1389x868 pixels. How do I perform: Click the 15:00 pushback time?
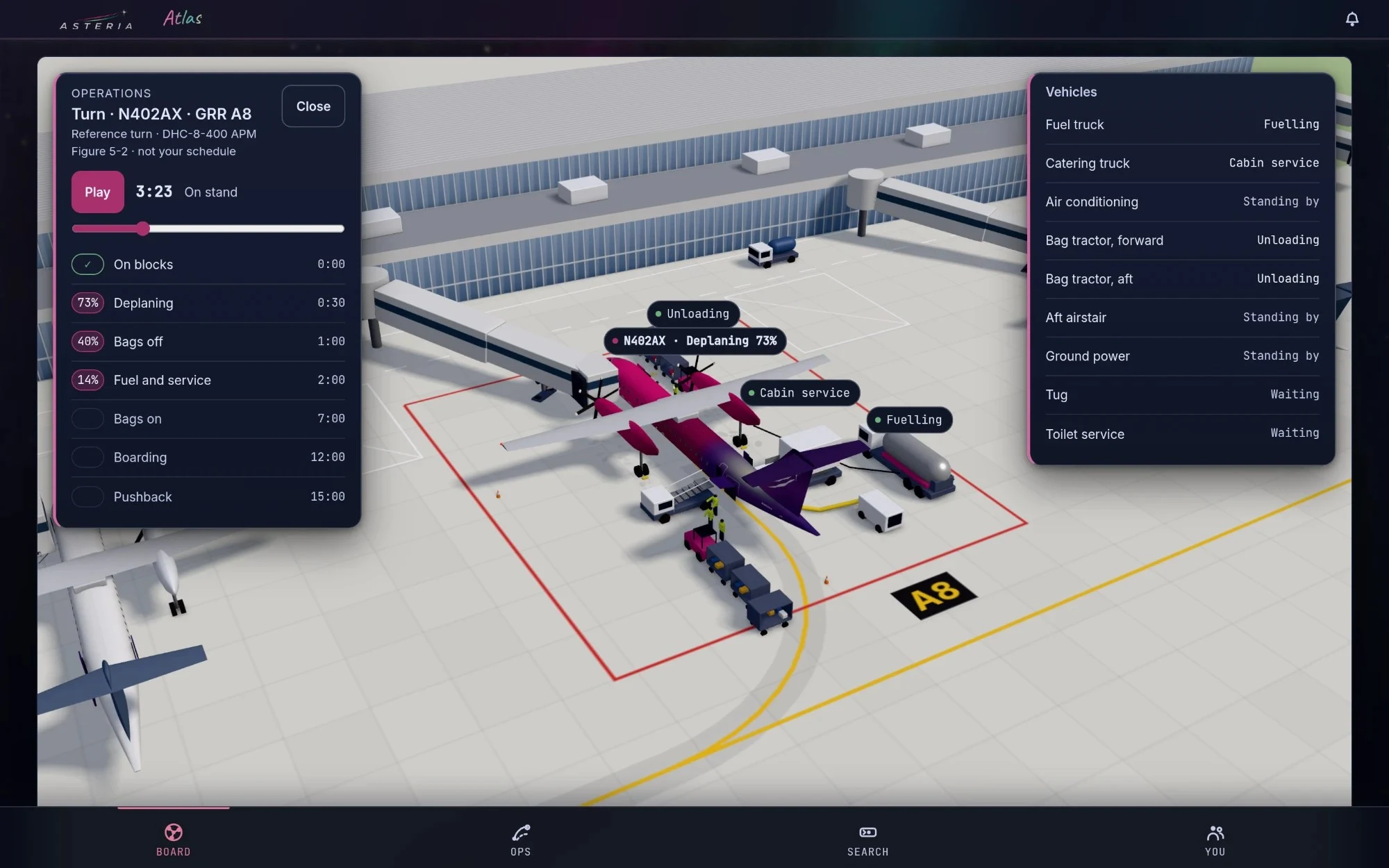pos(328,496)
